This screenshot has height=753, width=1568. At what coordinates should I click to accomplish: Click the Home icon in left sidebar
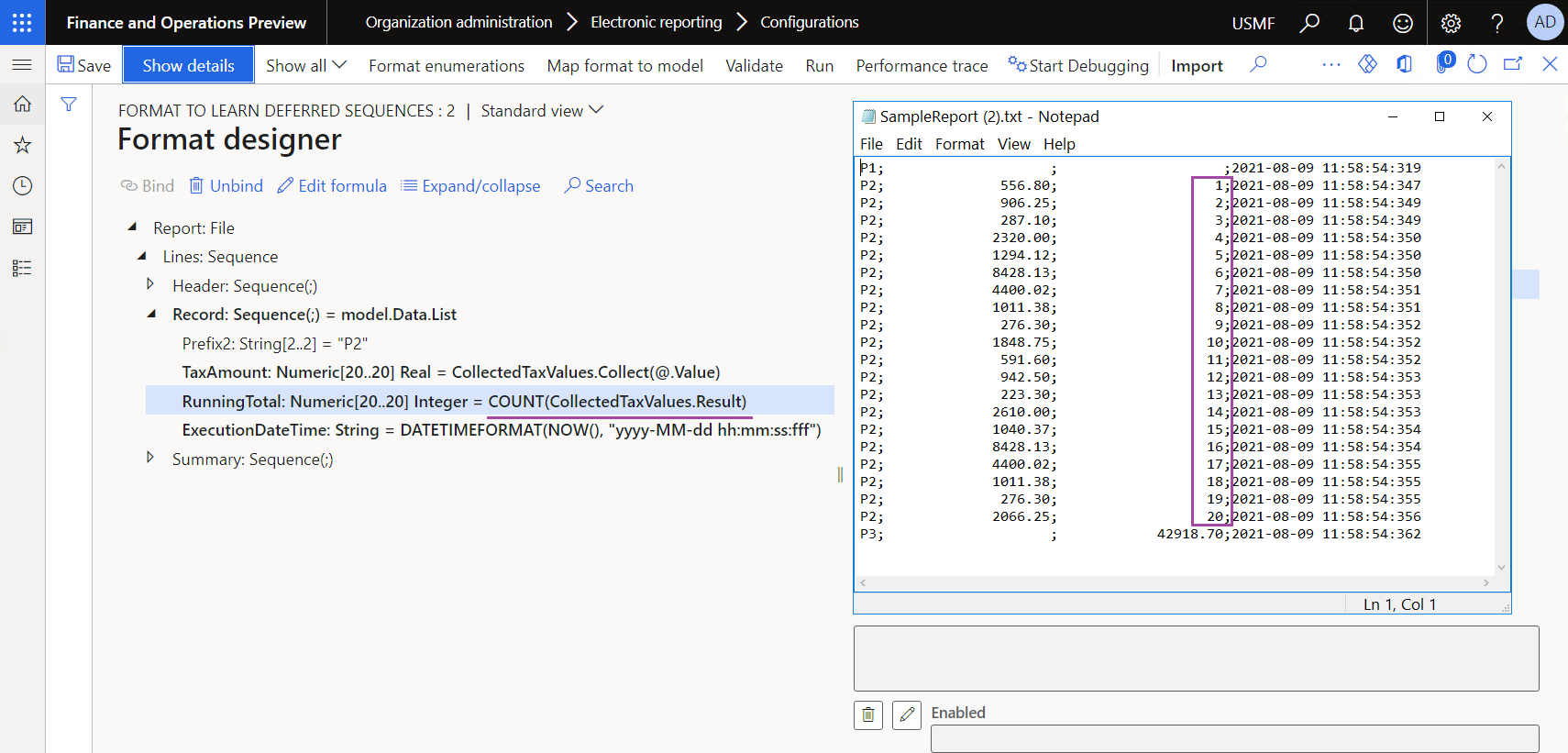point(22,105)
